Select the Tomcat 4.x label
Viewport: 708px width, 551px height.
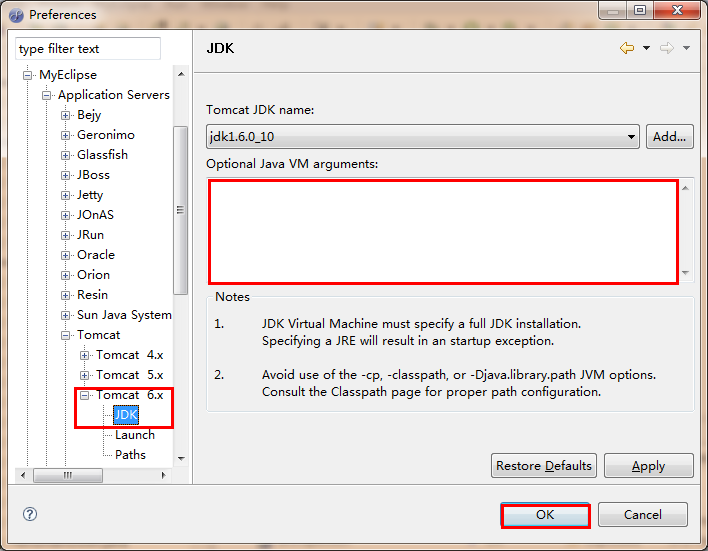(x=130, y=355)
